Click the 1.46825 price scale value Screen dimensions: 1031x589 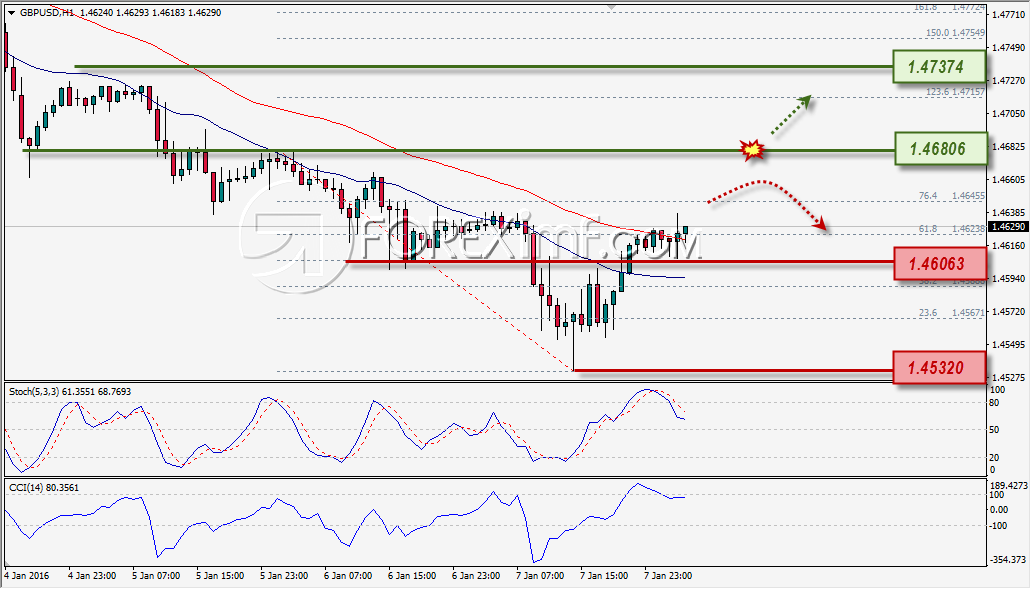tap(1009, 146)
